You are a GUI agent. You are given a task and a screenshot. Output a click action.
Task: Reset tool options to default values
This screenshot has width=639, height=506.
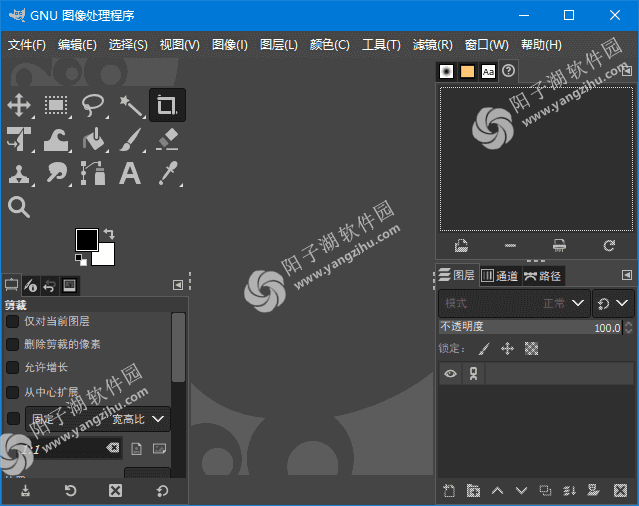(x=162, y=491)
